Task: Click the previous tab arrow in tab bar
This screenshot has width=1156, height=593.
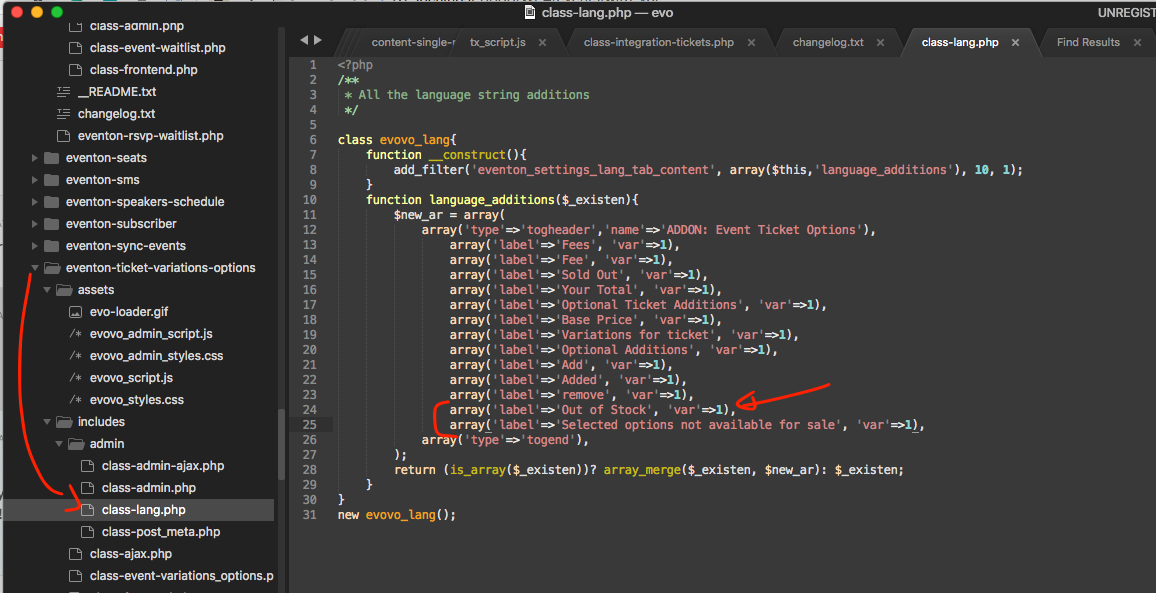Action: point(304,41)
